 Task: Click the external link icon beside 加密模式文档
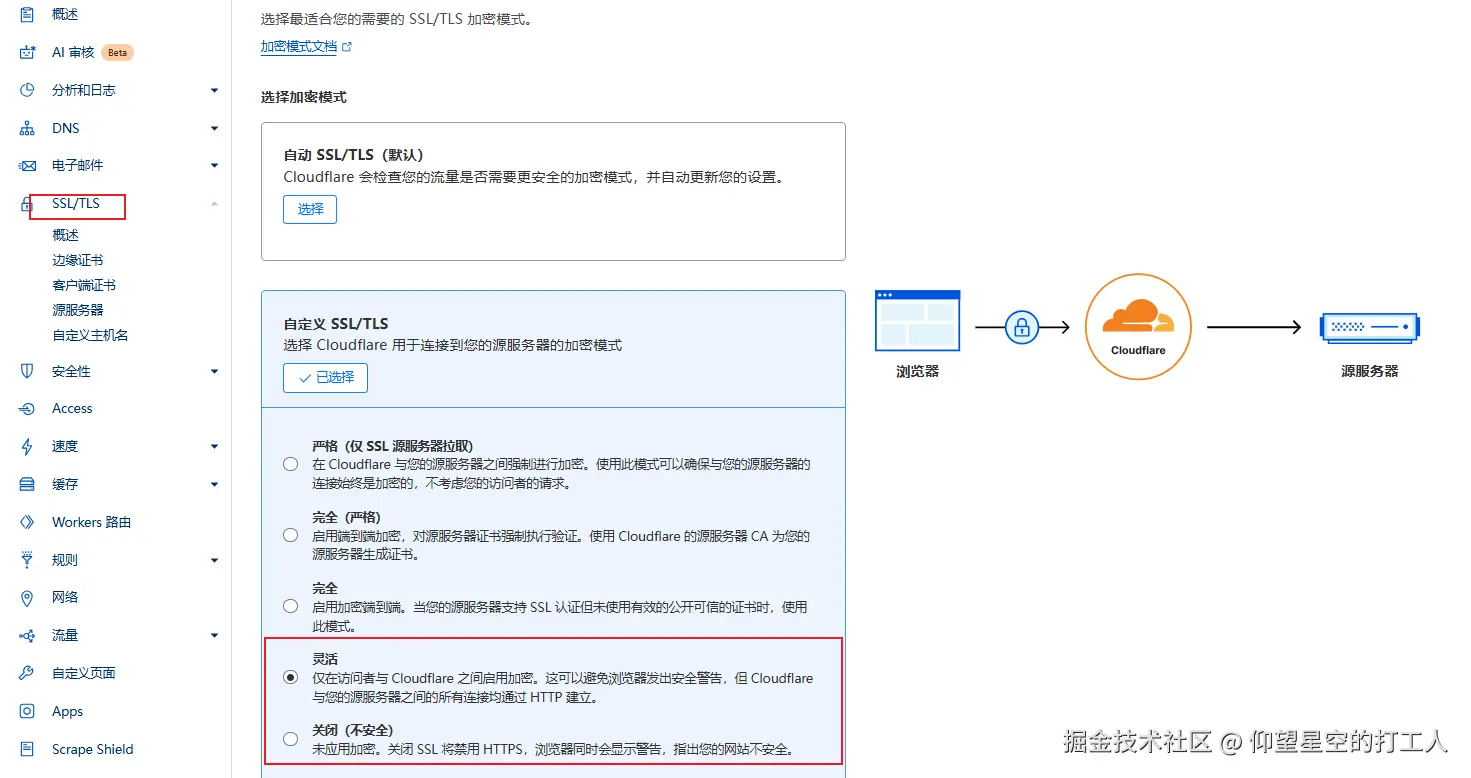tap(347, 46)
